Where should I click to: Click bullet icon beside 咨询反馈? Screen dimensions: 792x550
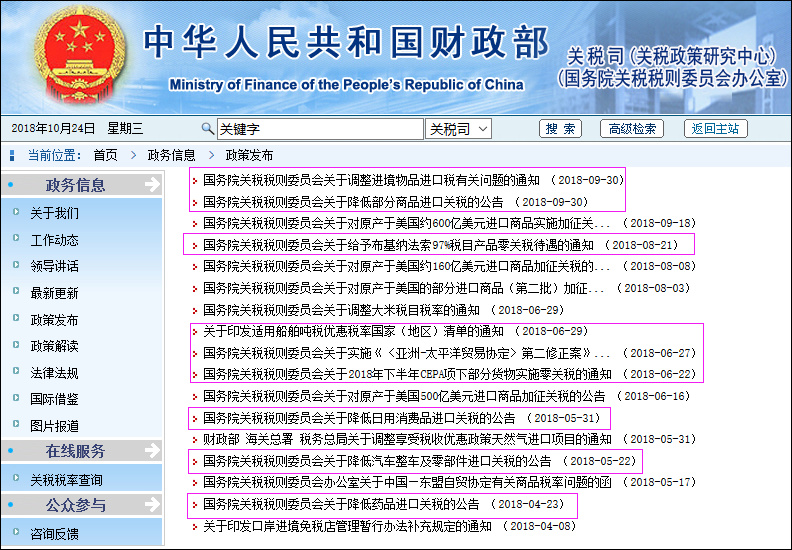[x=16, y=531]
